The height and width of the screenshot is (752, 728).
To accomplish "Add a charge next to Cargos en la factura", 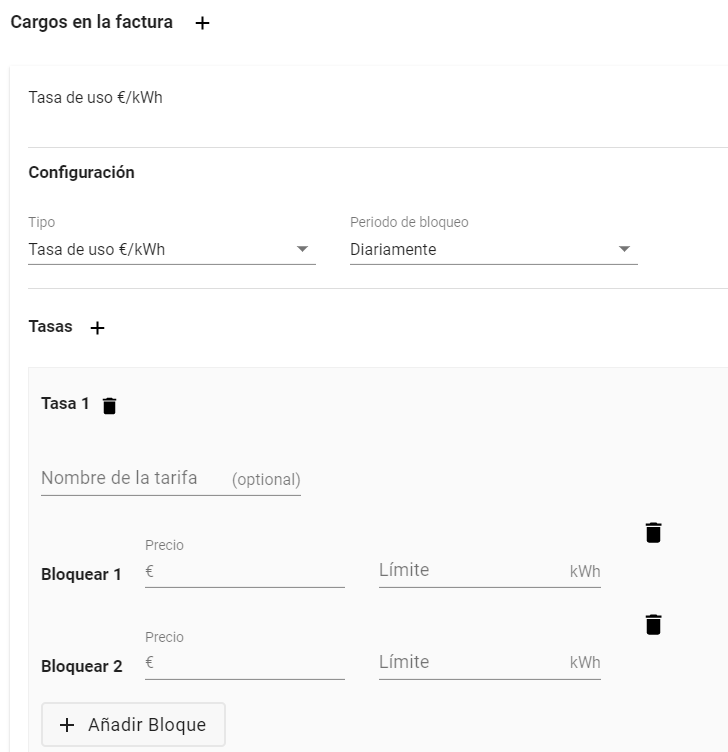I will click(x=202, y=23).
